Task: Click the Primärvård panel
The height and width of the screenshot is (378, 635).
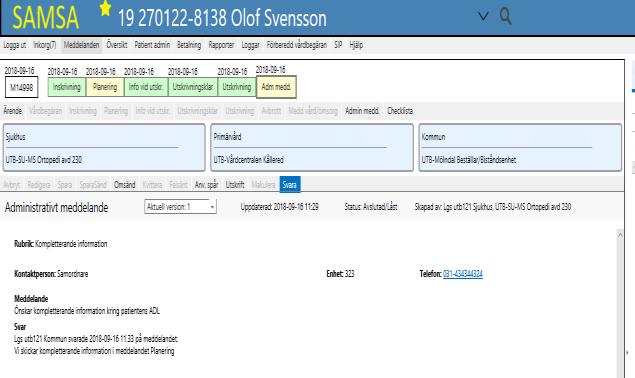Action: point(312,147)
